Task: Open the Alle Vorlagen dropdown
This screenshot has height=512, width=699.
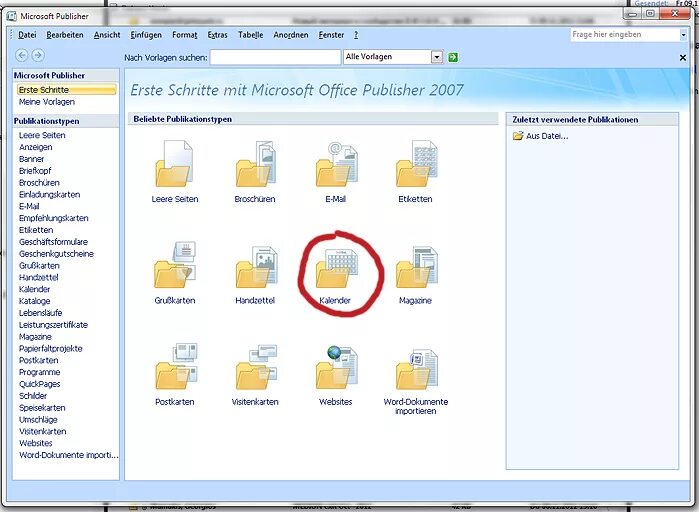Action: (x=437, y=57)
